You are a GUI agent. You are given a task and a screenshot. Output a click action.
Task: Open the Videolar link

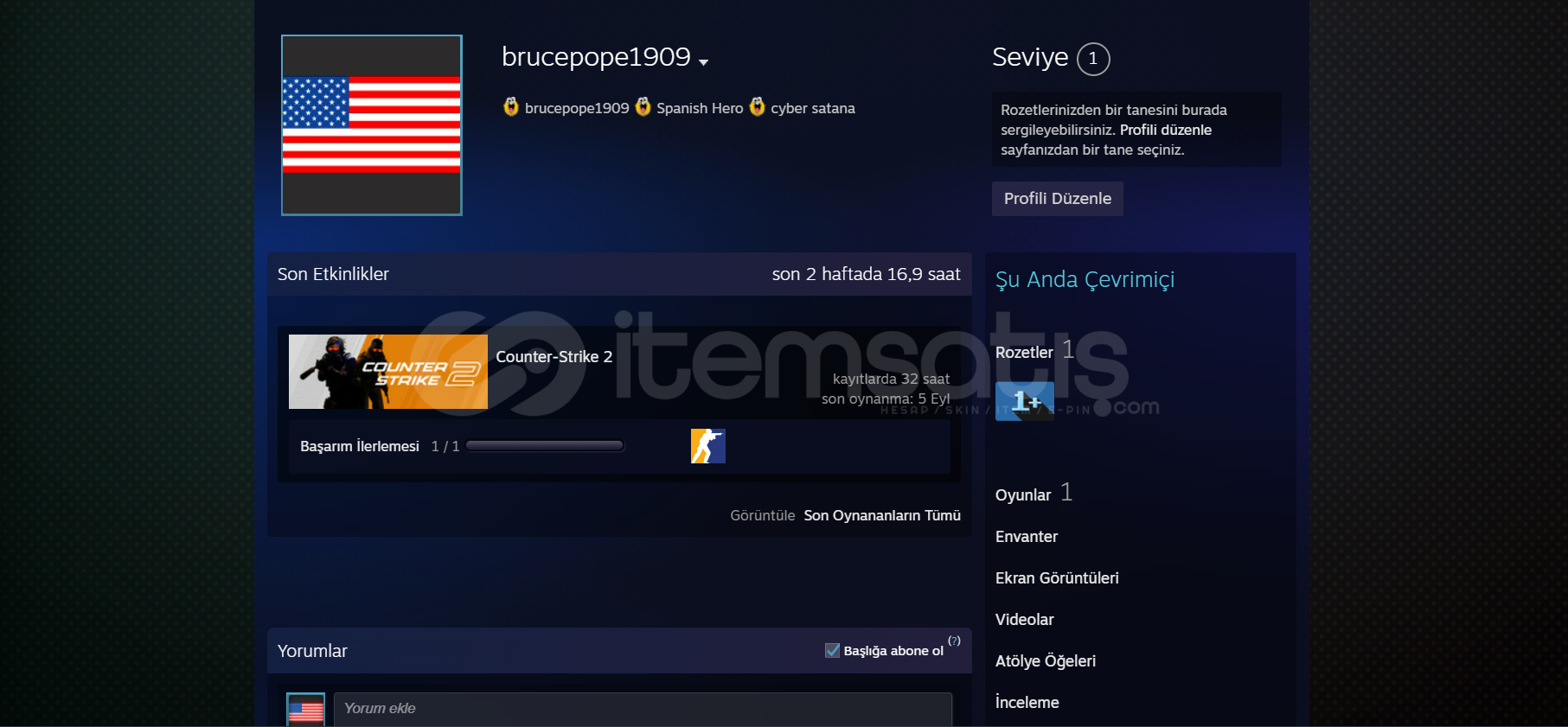1025,620
